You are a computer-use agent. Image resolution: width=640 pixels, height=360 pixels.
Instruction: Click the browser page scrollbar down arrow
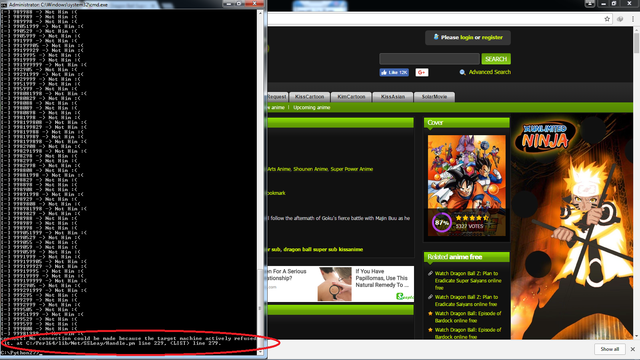click(636, 336)
